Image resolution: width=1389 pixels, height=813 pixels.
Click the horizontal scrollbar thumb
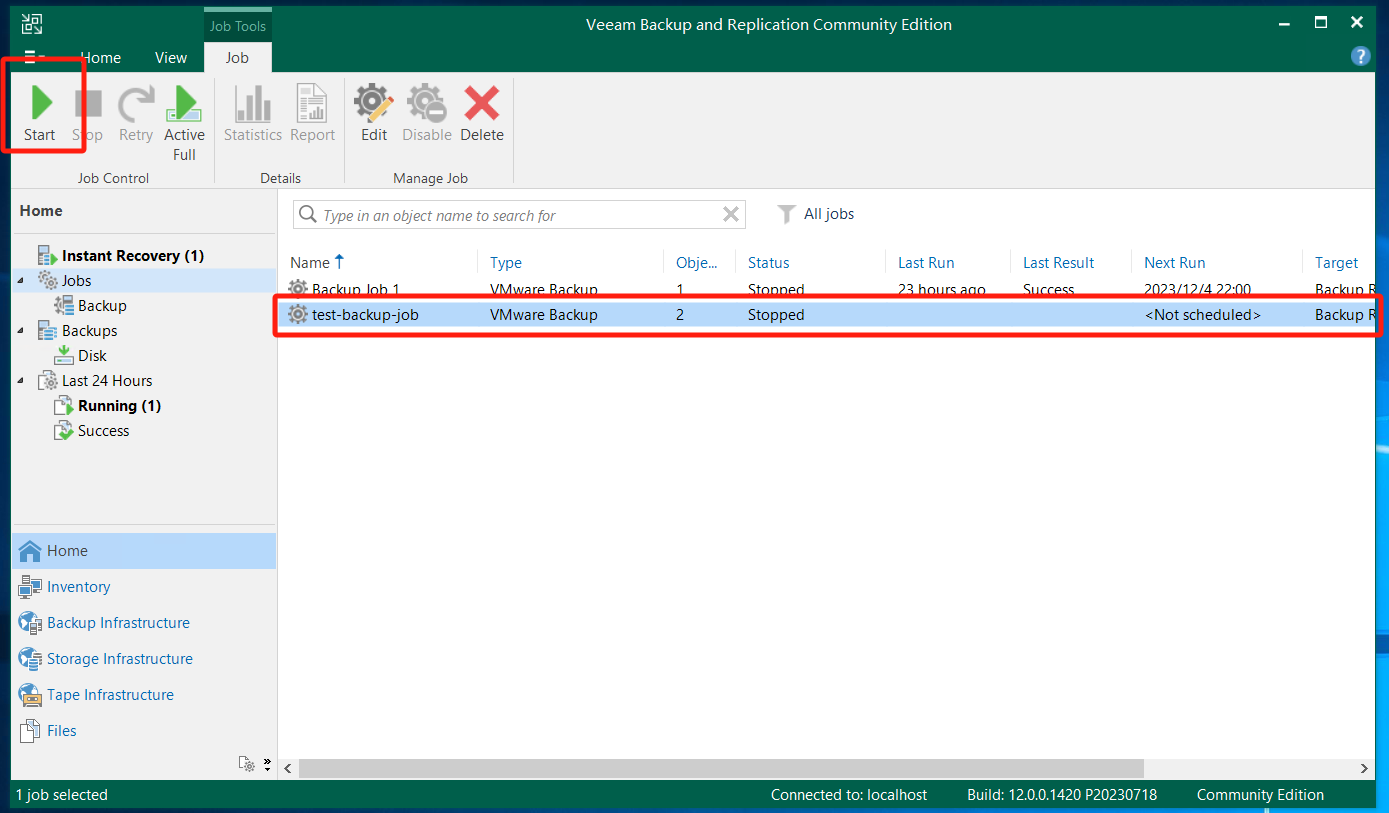[x=720, y=768]
